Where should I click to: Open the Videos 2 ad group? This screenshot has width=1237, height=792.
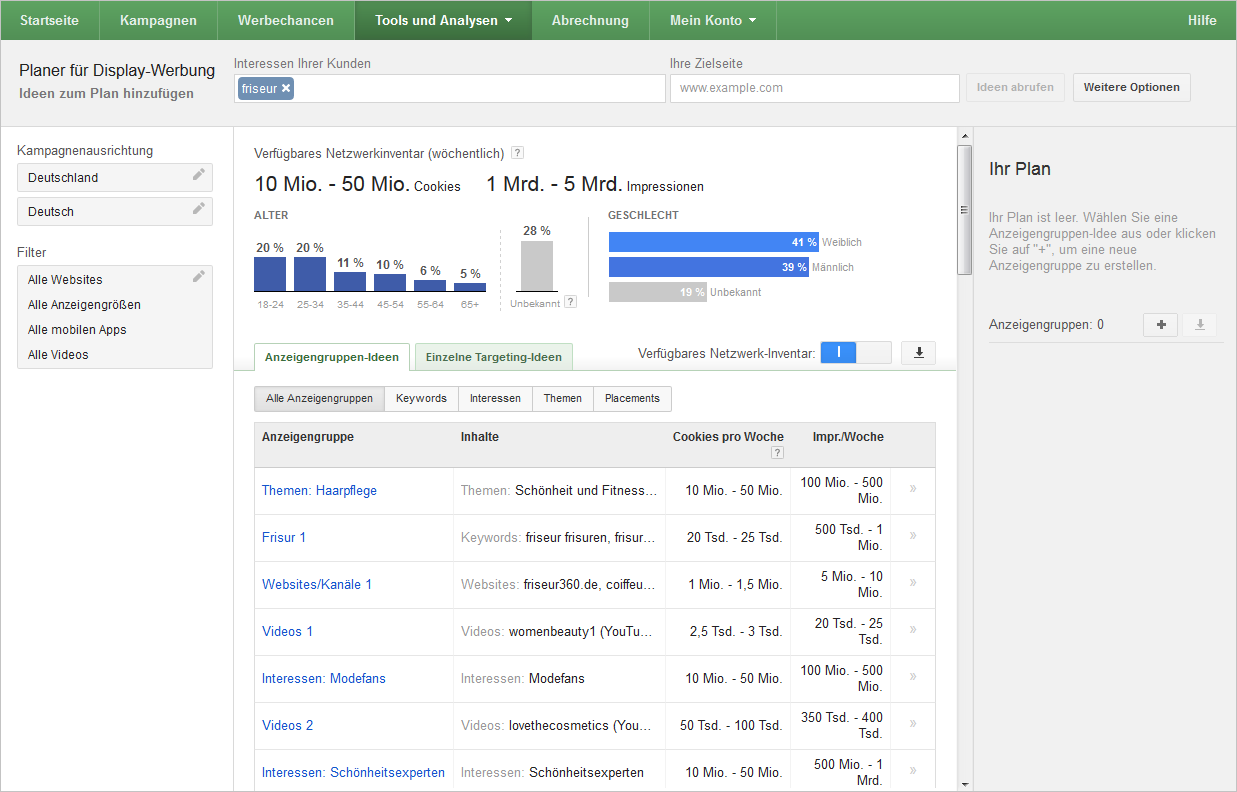287,725
